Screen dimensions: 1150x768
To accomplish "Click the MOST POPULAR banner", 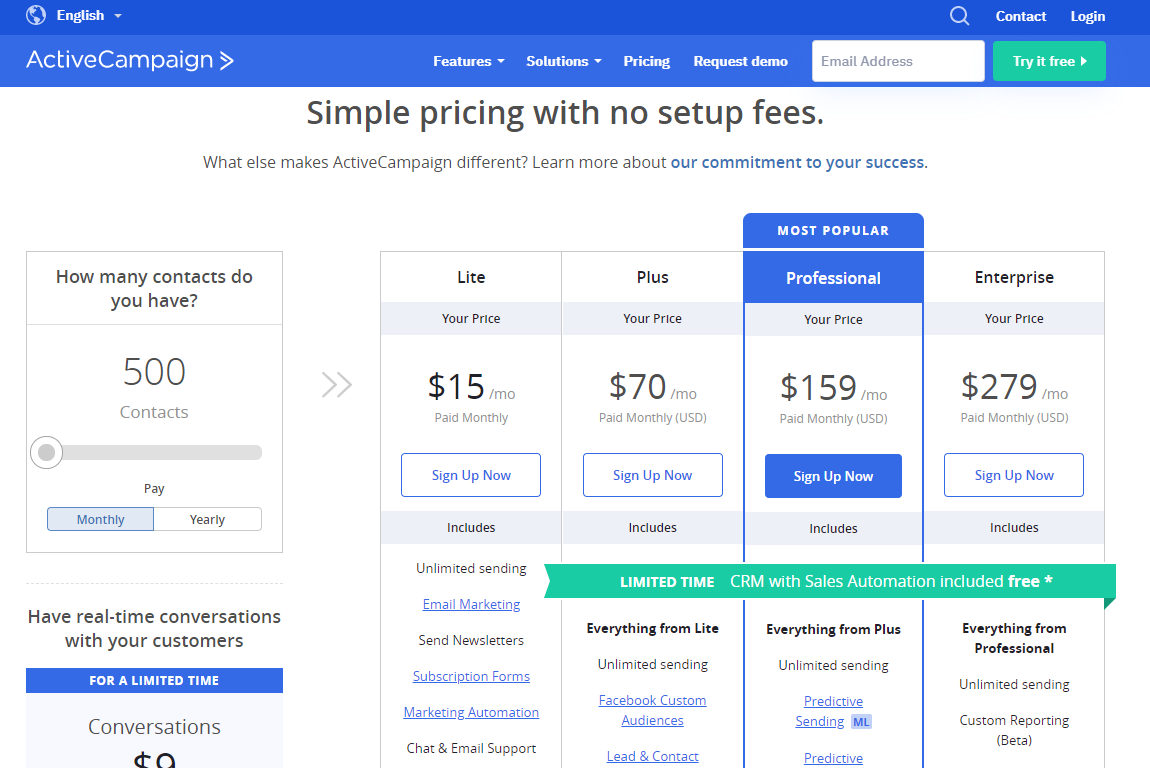I will point(833,230).
